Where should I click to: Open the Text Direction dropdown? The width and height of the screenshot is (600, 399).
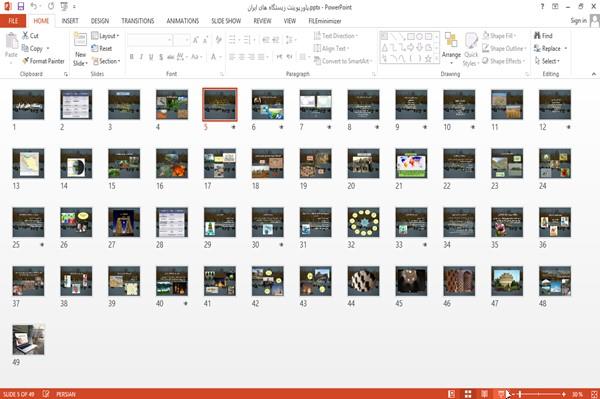tap(336, 36)
